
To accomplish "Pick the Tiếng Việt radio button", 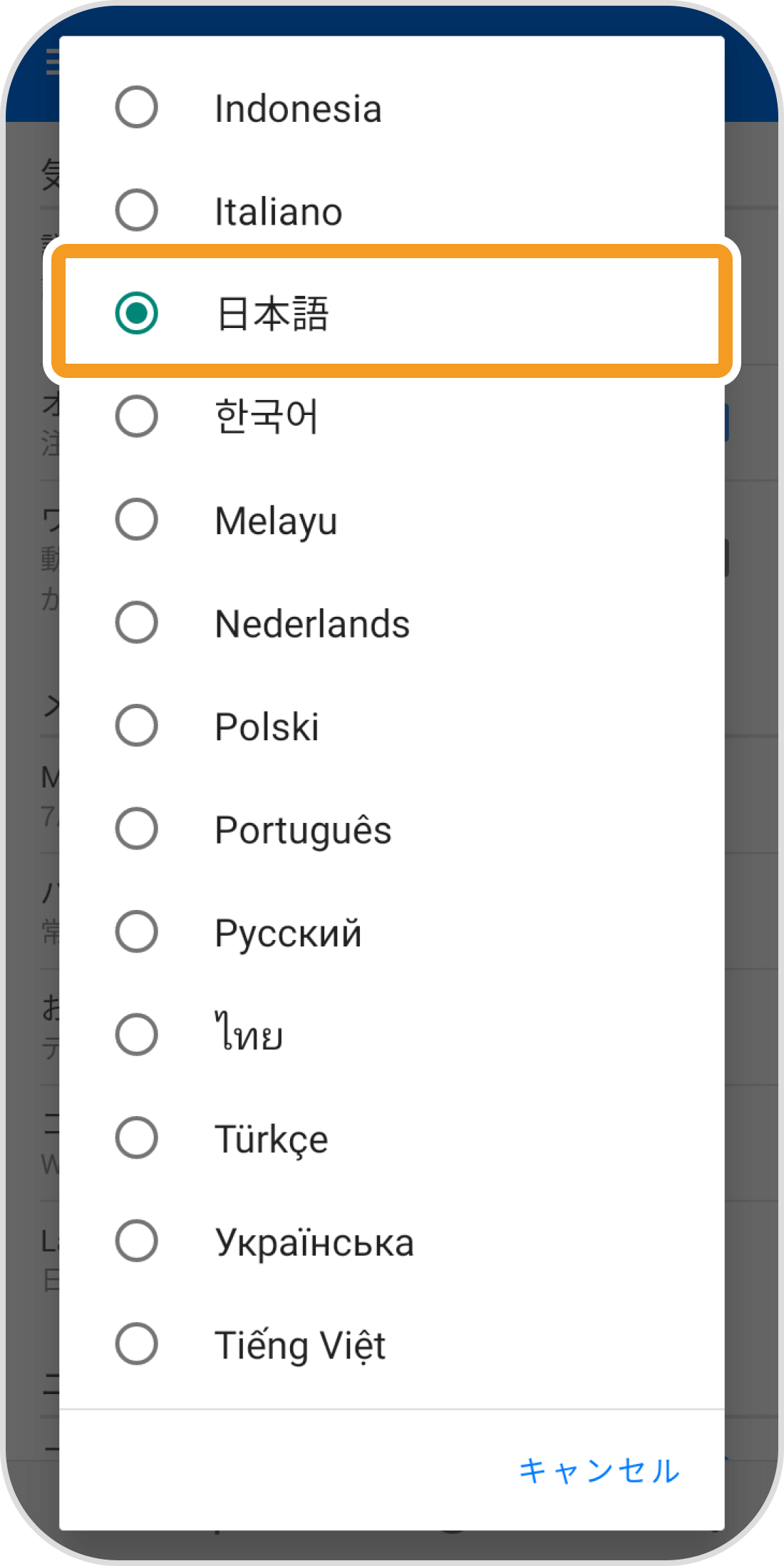I will click(136, 1344).
